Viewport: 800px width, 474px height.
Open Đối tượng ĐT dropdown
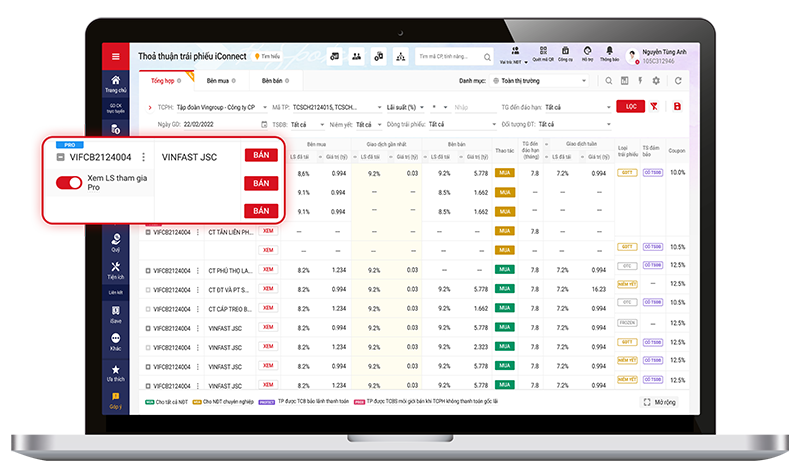574,124
